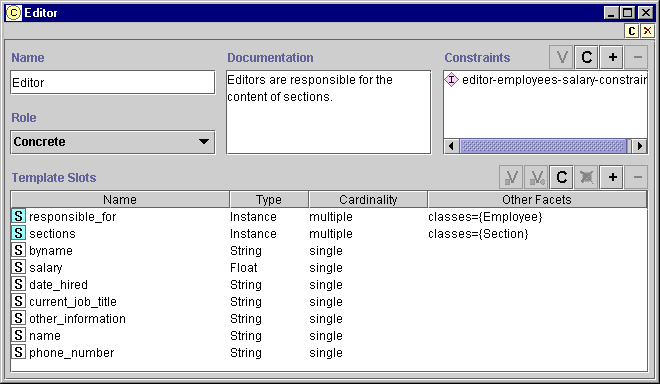Click the Remove slot minus button
660x384 pixels.
[x=637, y=177]
